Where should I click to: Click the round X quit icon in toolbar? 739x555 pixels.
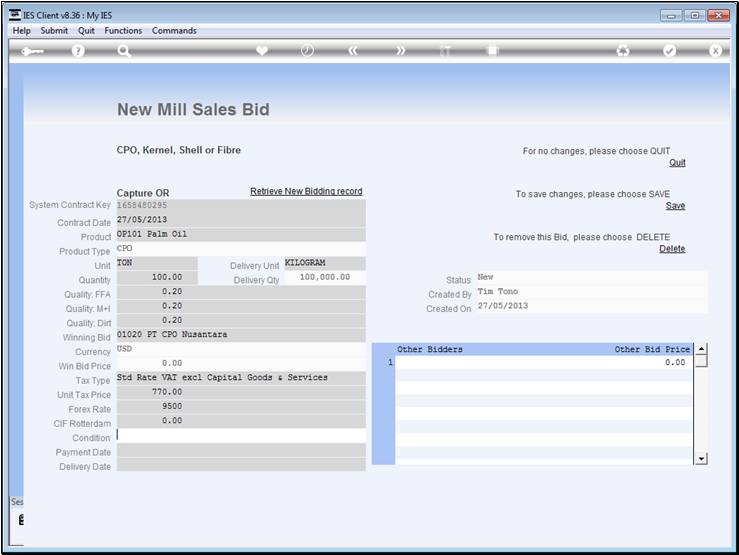point(715,50)
